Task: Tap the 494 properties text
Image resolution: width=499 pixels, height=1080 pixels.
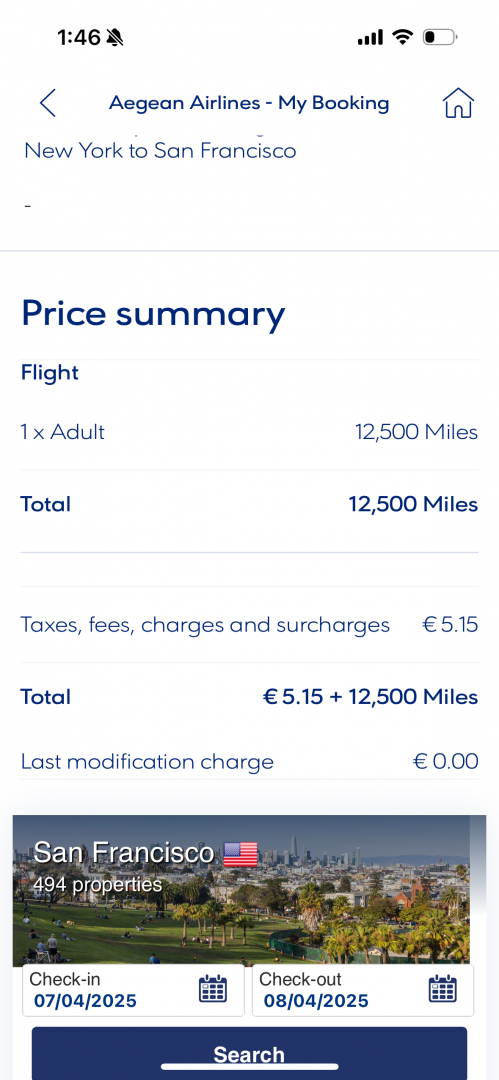Action: [x=97, y=884]
